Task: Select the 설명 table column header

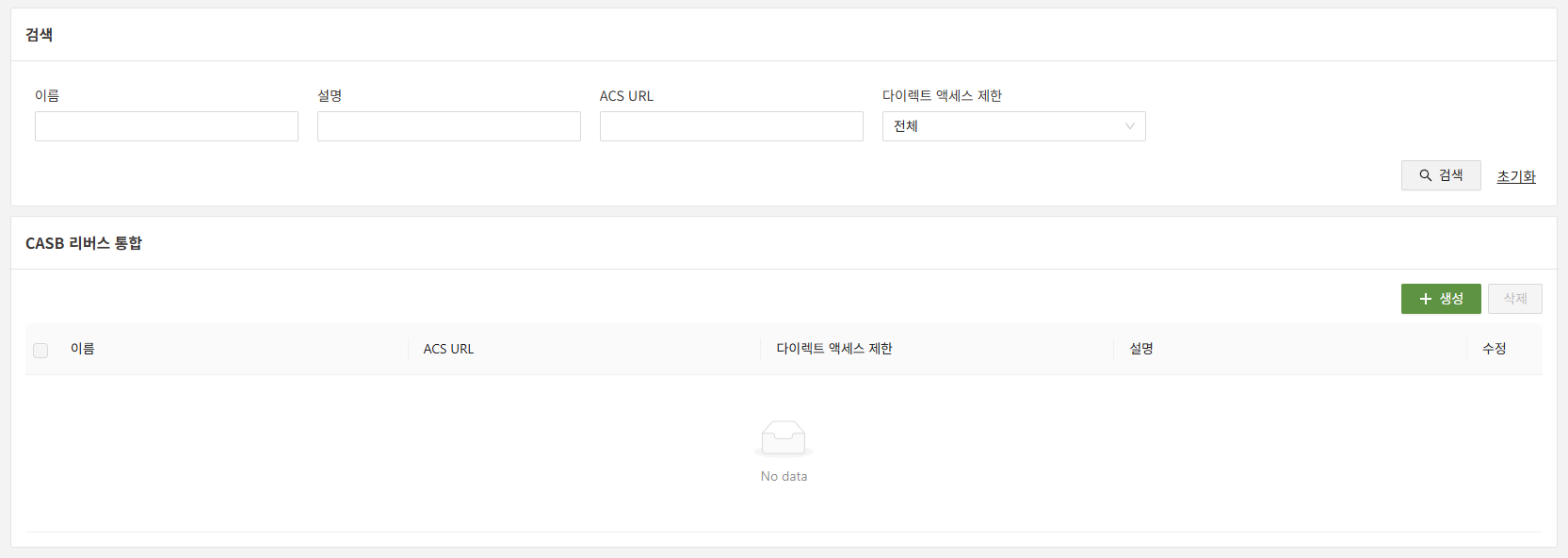Action: coord(1141,349)
